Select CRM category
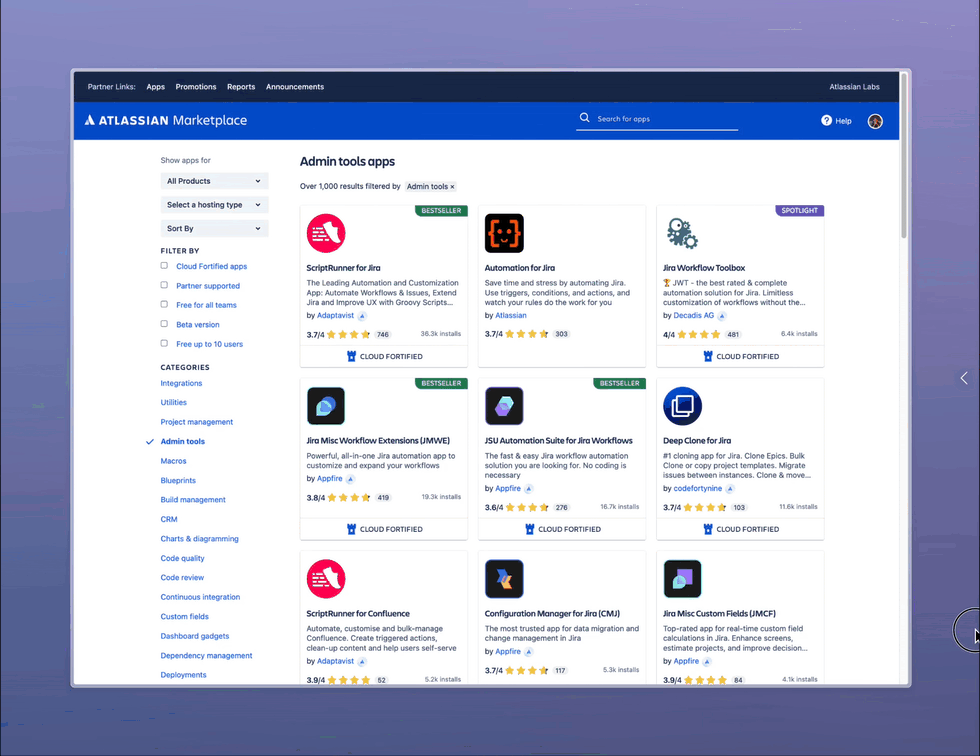The image size is (980, 756). coord(169,519)
